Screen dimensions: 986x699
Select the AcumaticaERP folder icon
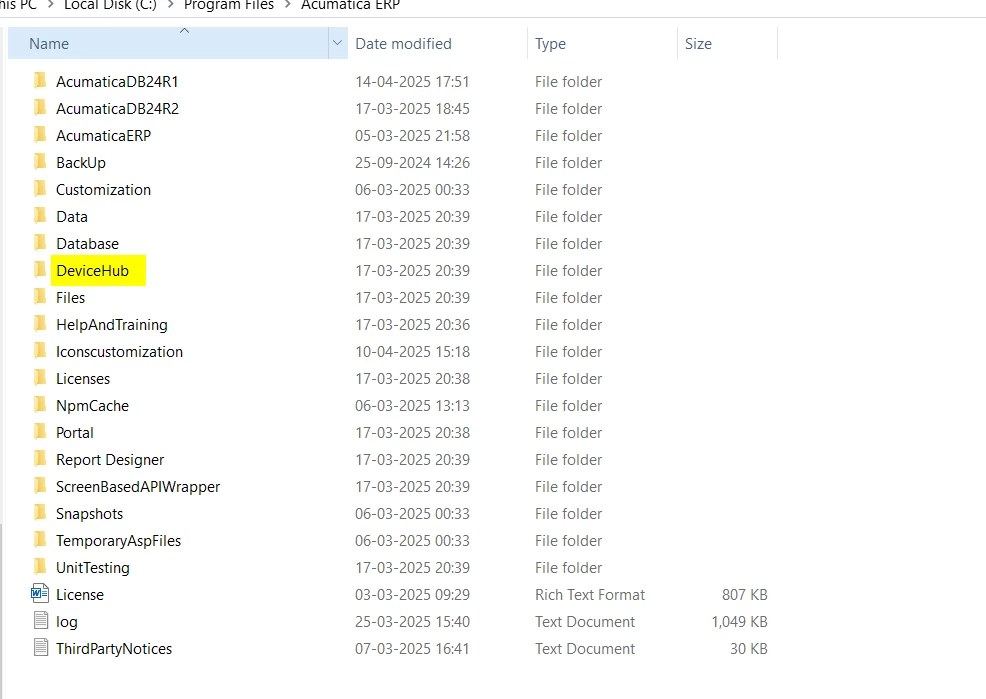click(x=40, y=135)
